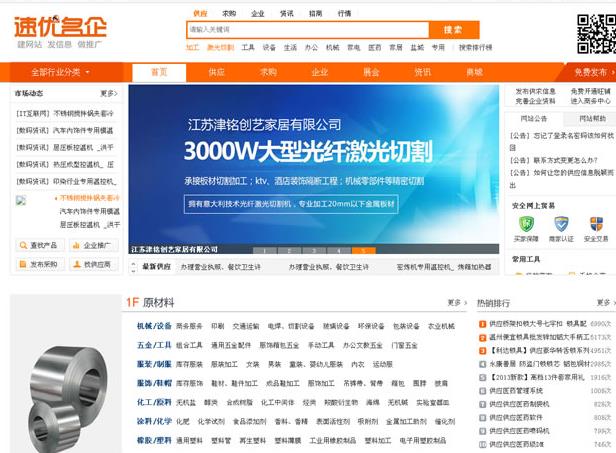Viewport: 616px width, 453px height.
Task: Click the QR code image
Action: (x=596, y=34)
